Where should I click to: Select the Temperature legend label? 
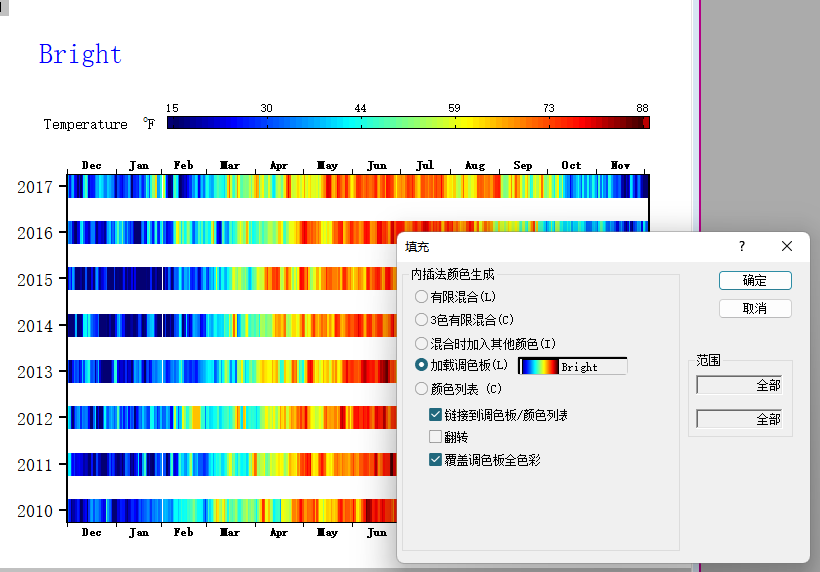pyautogui.click(x=85, y=124)
